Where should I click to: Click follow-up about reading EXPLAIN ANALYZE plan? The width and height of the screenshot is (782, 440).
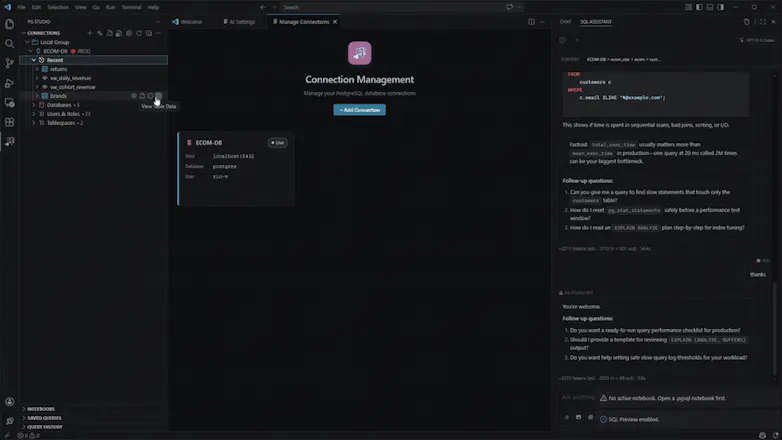(657, 227)
